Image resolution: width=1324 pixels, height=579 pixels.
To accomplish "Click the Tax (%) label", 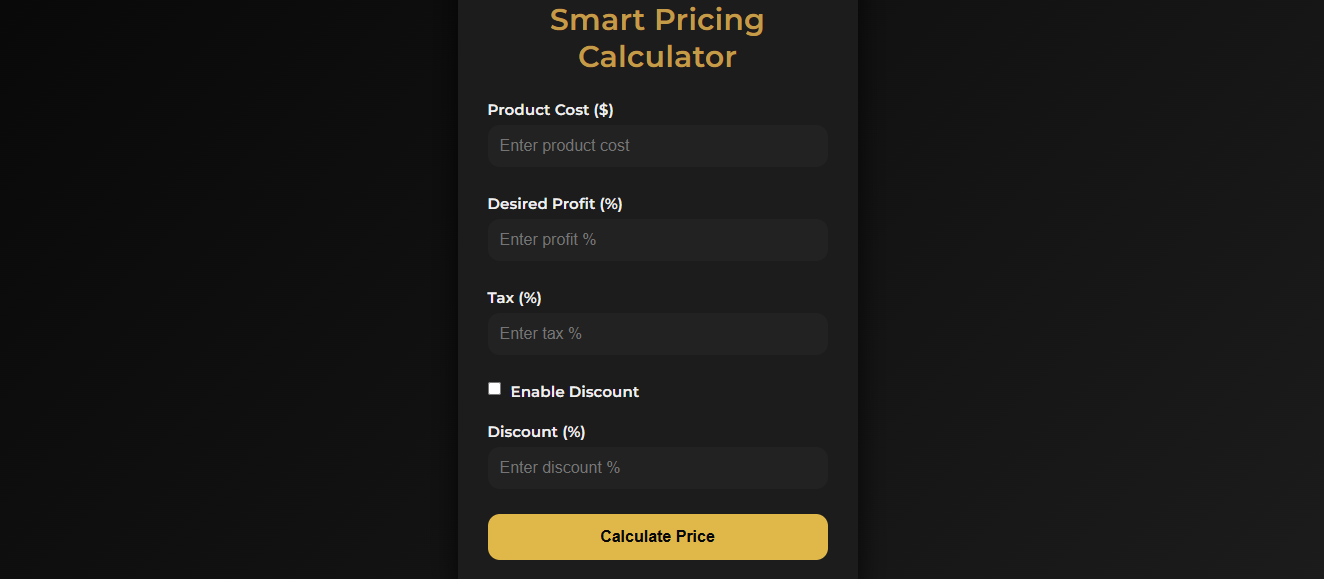I will (x=514, y=297).
